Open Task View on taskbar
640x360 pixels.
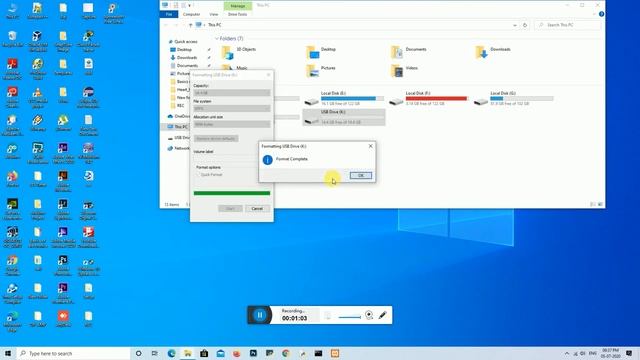click(x=155, y=353)
